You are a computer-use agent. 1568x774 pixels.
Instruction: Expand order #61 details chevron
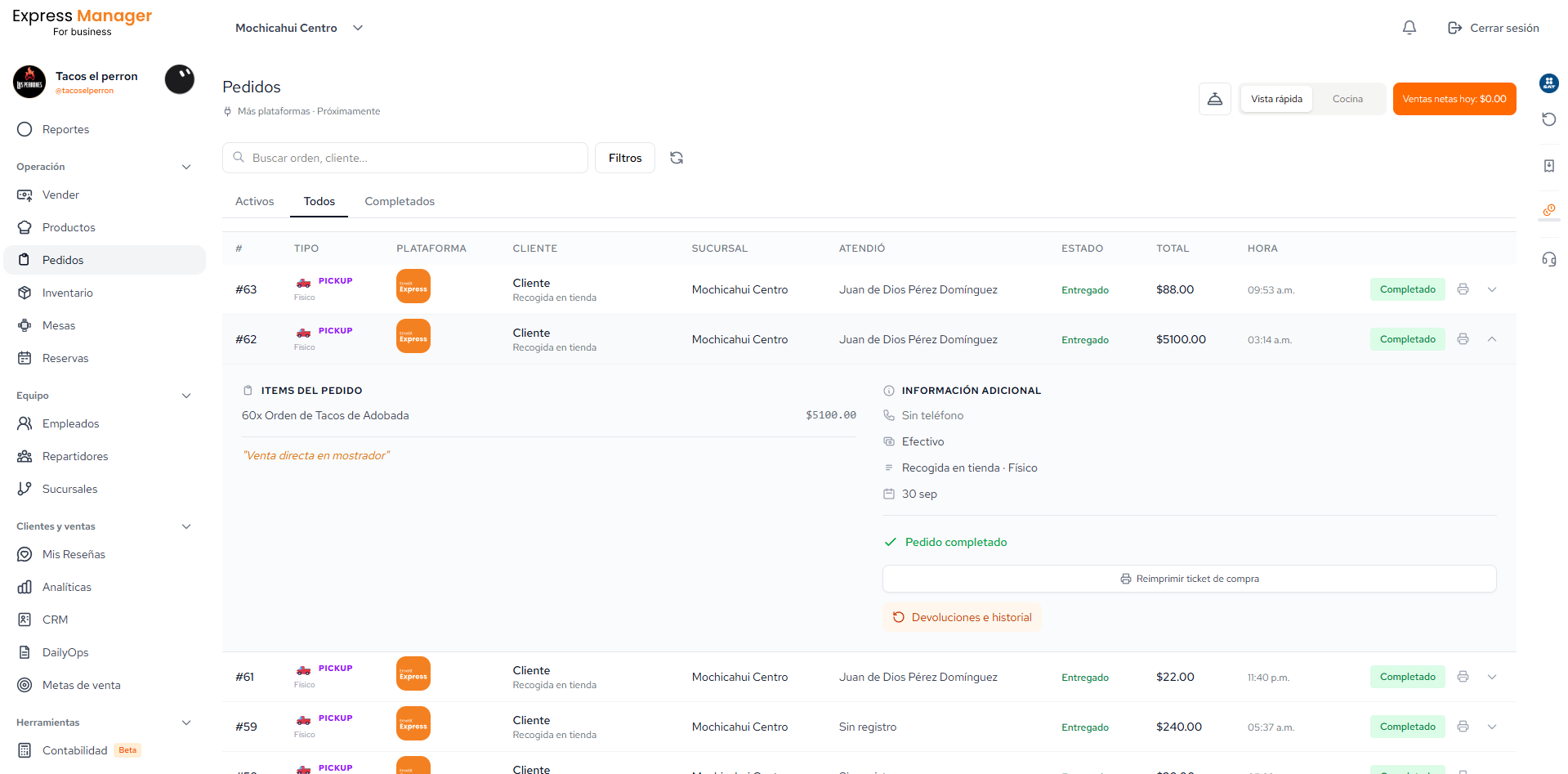pos(1492,677)
